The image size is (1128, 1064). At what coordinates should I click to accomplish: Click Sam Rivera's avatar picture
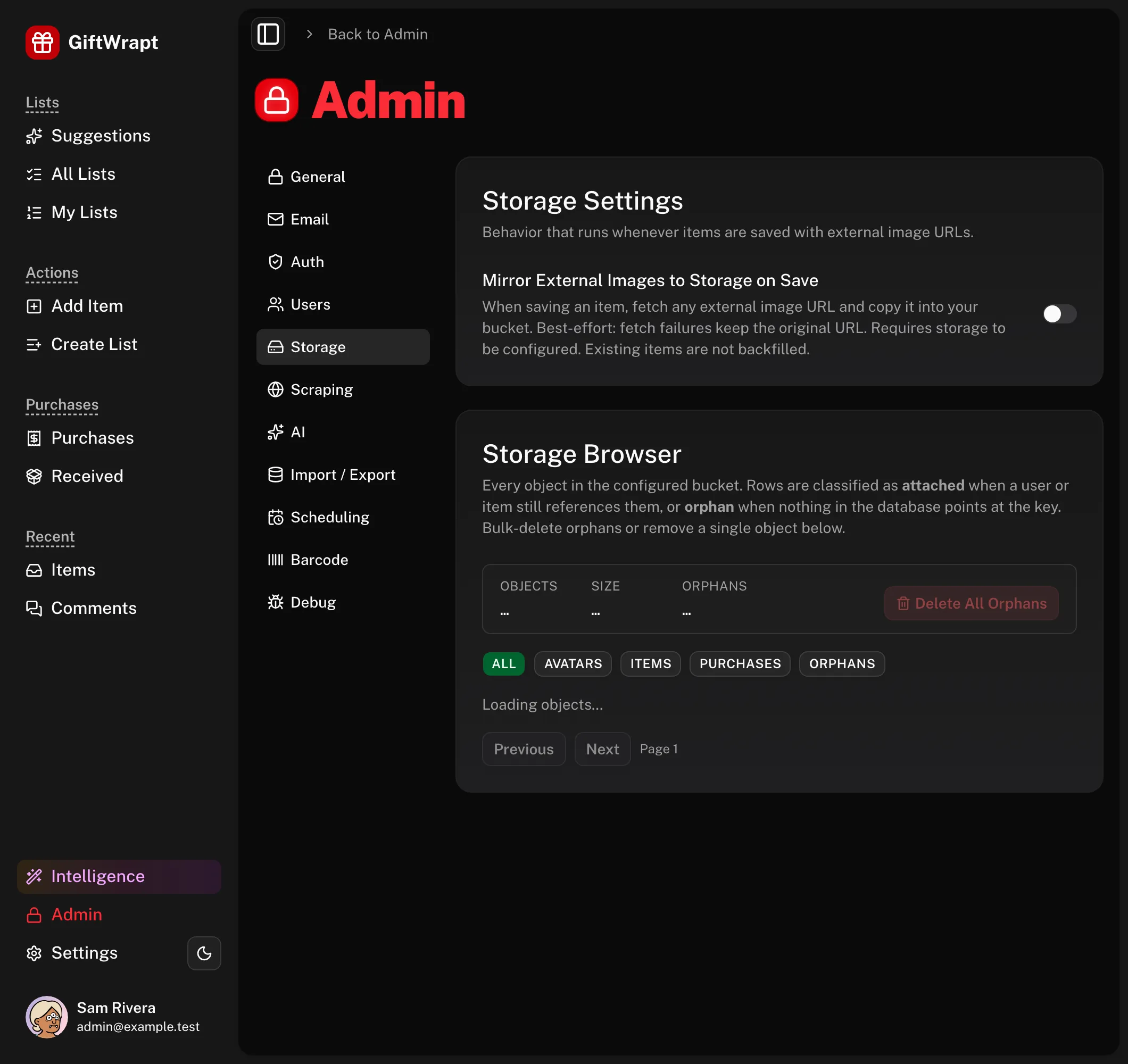point(46,1017)
